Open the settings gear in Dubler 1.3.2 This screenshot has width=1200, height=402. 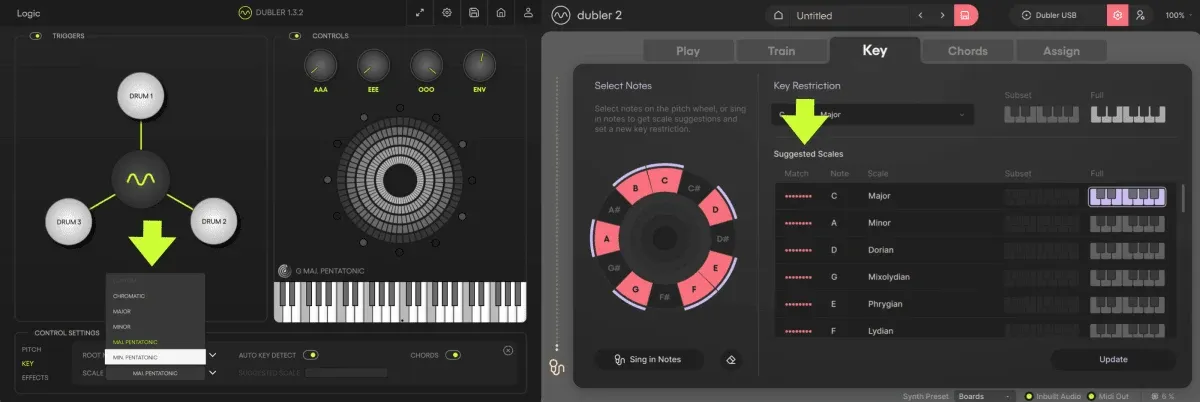click(x=447, y=13)
